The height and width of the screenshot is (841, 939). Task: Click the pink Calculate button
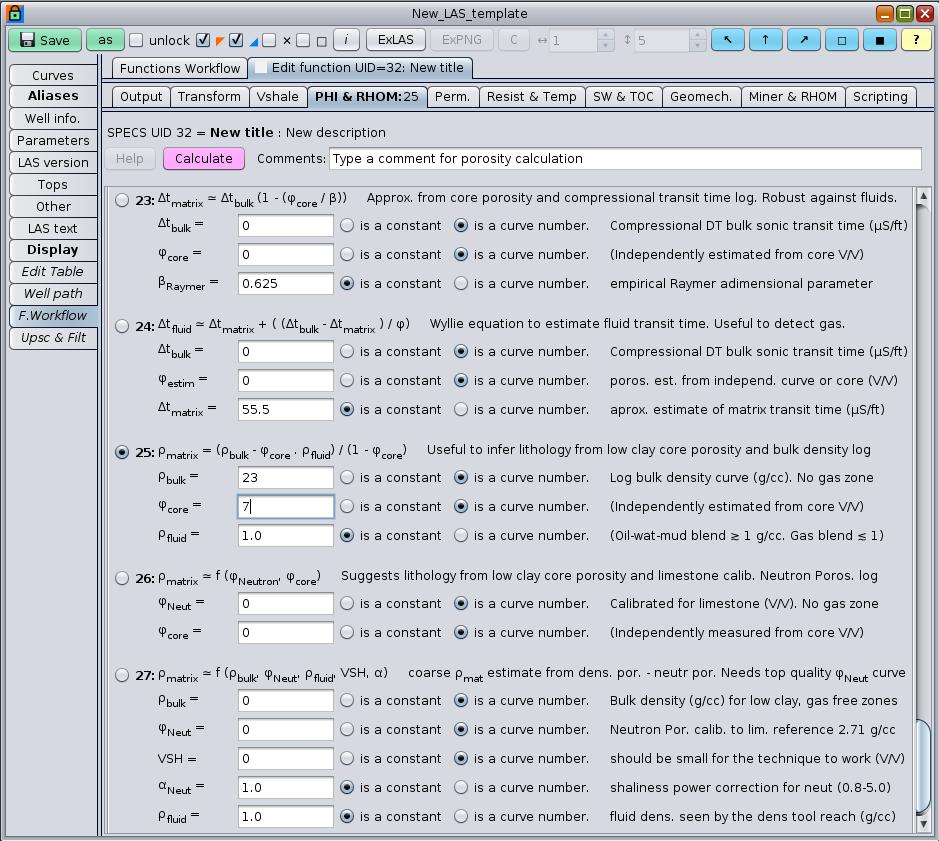coord(204,159)
